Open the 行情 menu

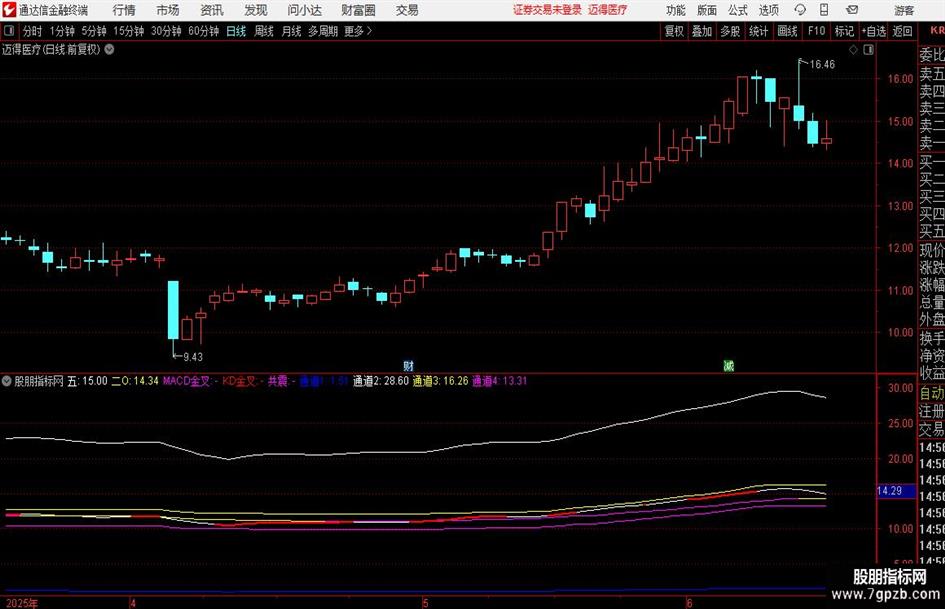pos(124,10)
